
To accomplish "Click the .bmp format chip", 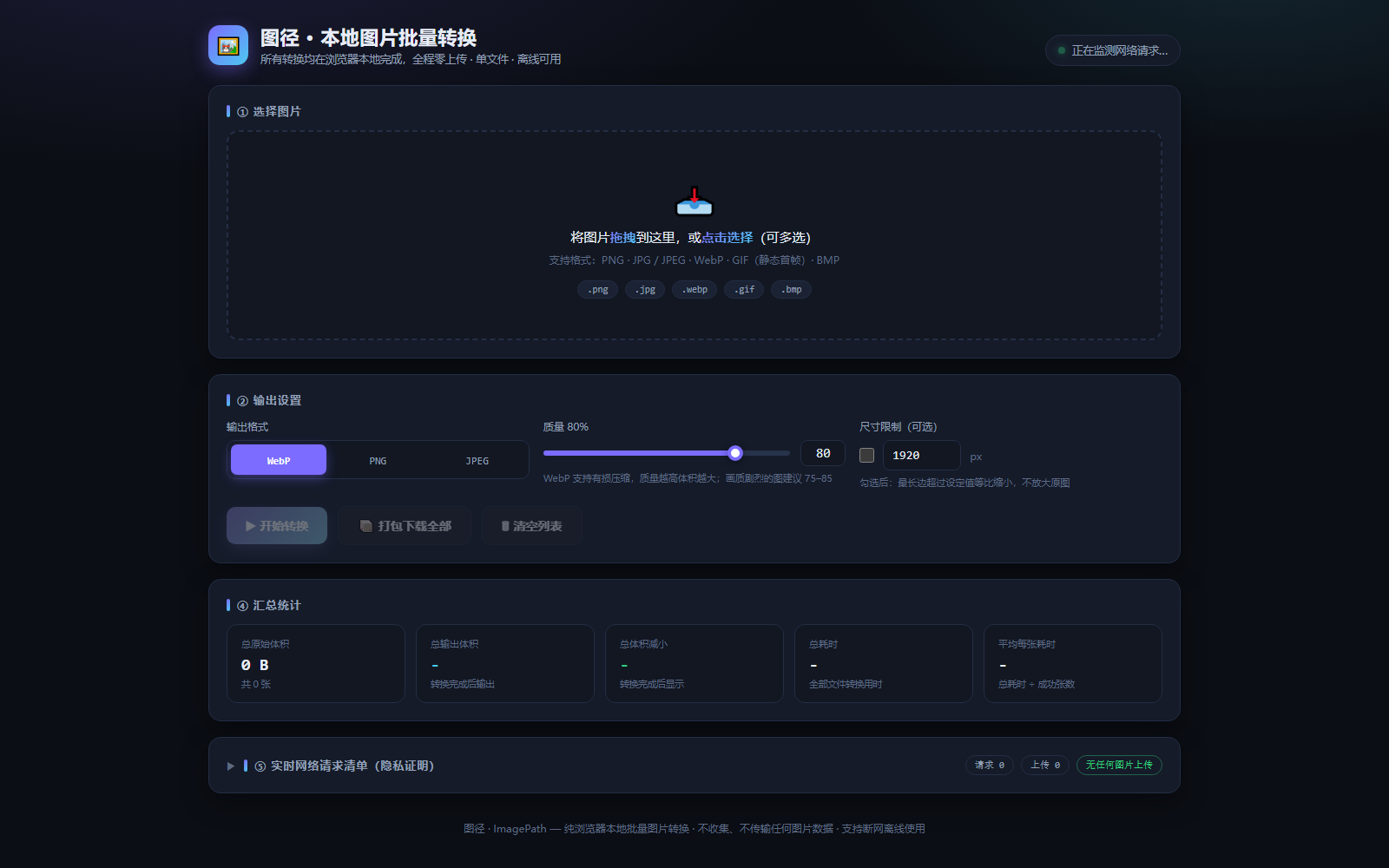I will [791, 289].
